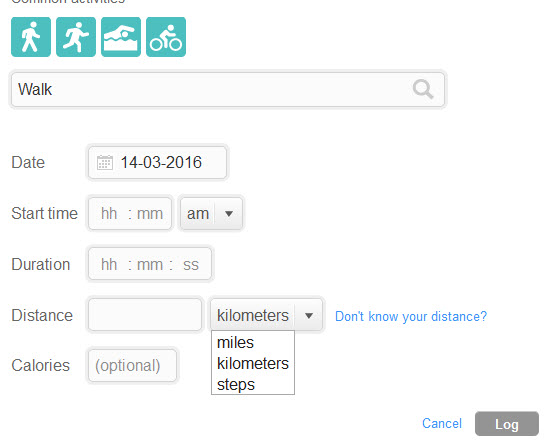Viewport: 558px width, 448px height.
Task: Click the magnifier search icon
Action: click(x=423, y=89)
